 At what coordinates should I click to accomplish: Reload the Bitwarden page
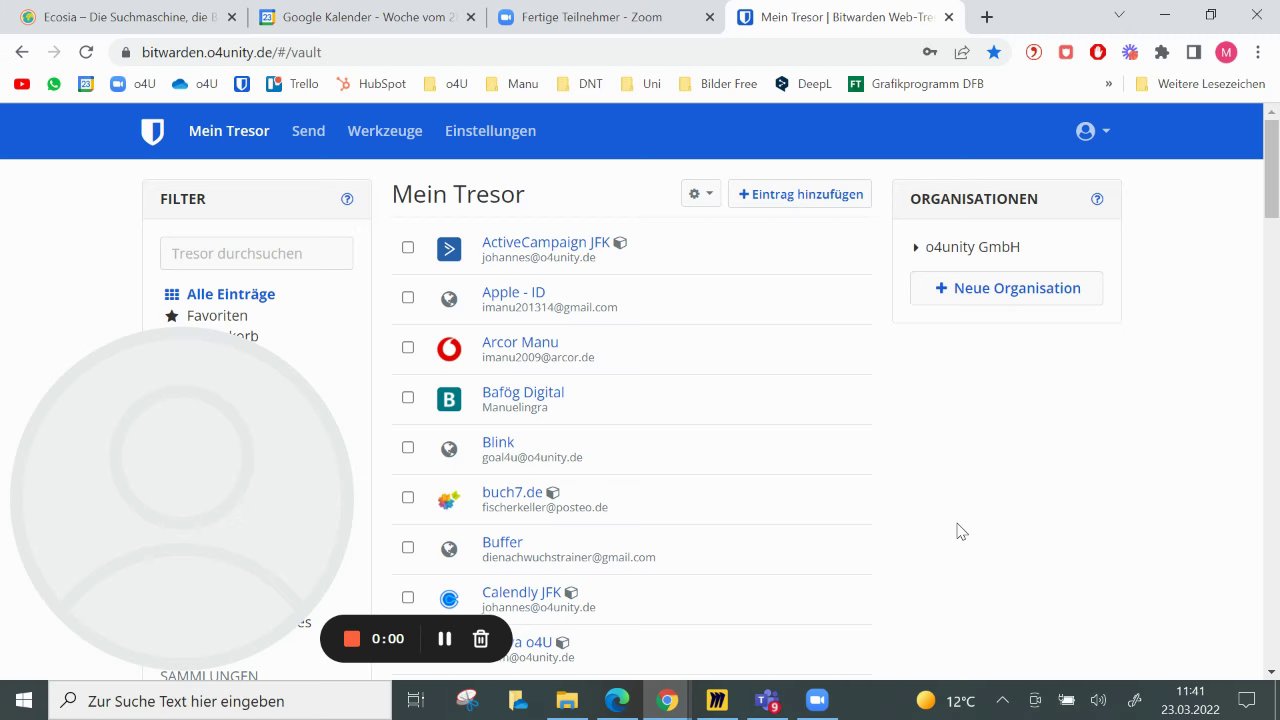[86, 52]
